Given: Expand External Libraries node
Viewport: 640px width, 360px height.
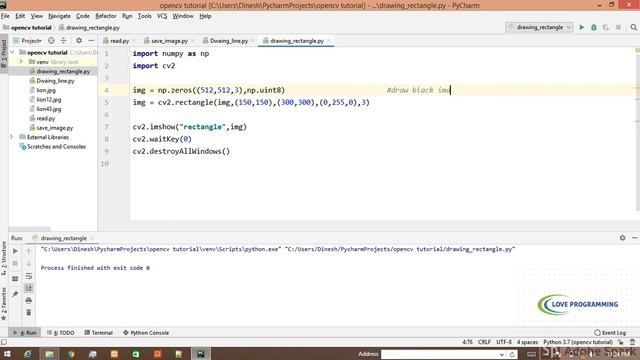Looking at the screenshot, I should [12, 137].
